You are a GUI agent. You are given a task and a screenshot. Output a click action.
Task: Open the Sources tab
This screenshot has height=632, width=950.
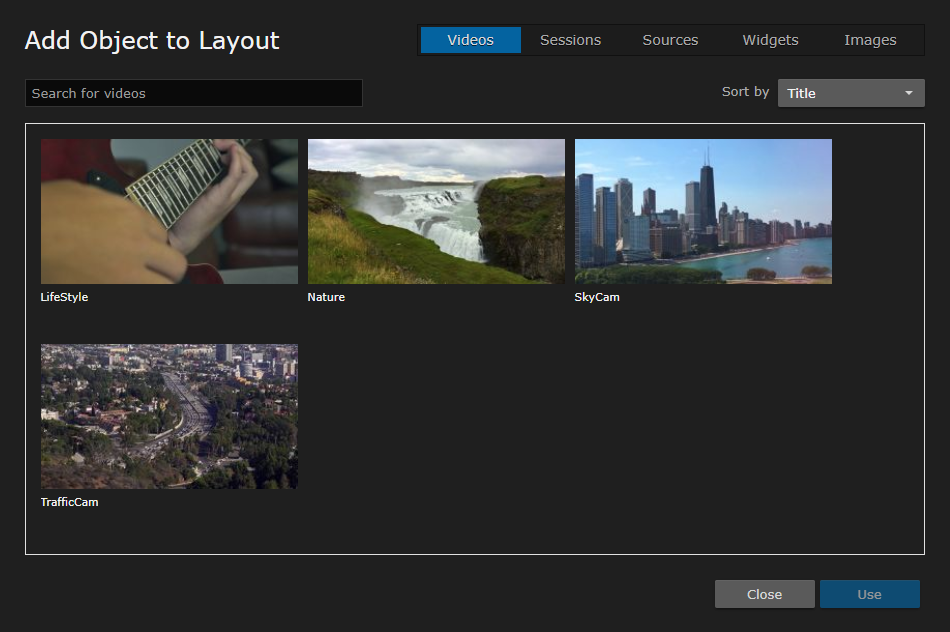click(x=670, y=40)
